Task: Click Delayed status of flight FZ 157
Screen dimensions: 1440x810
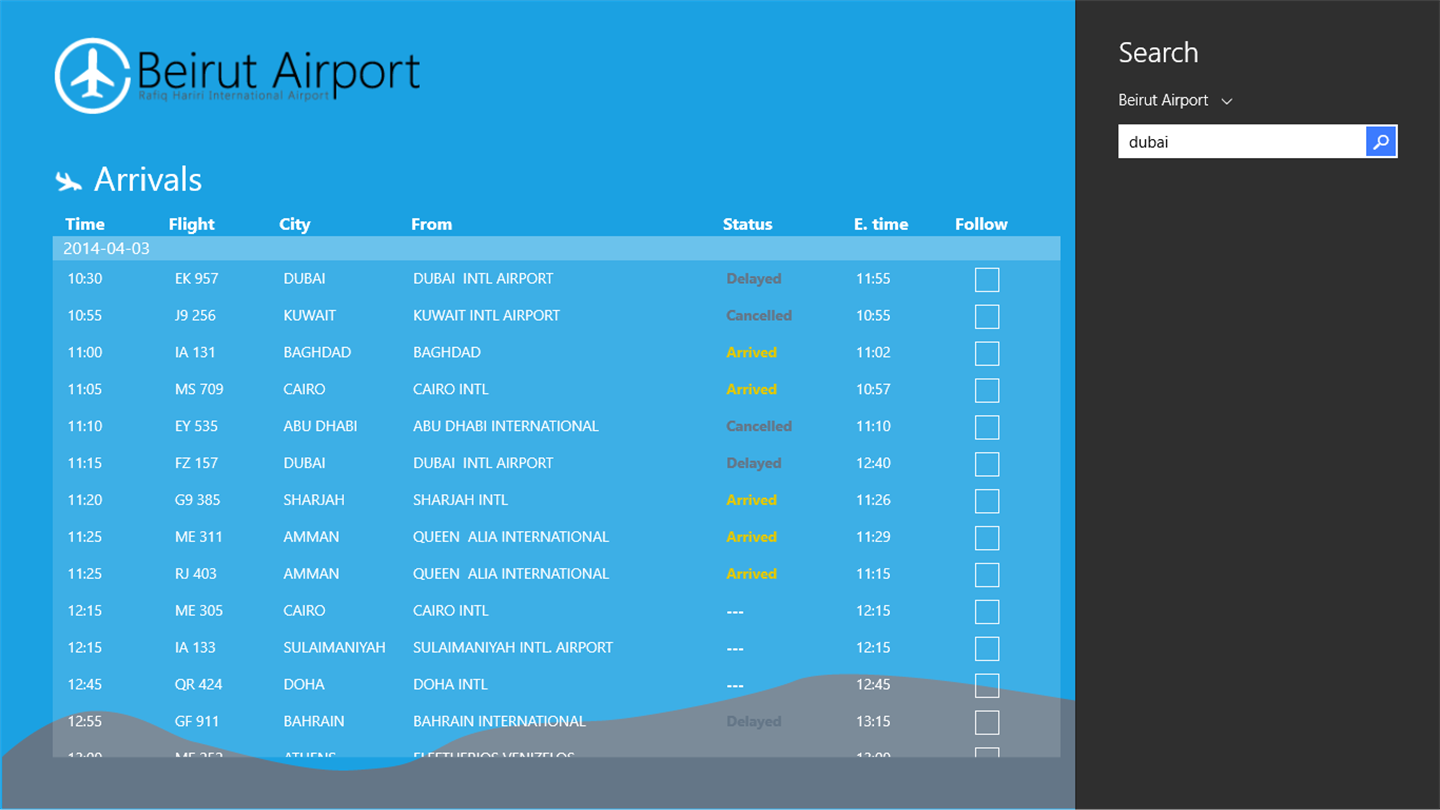Action: [754, 463]
